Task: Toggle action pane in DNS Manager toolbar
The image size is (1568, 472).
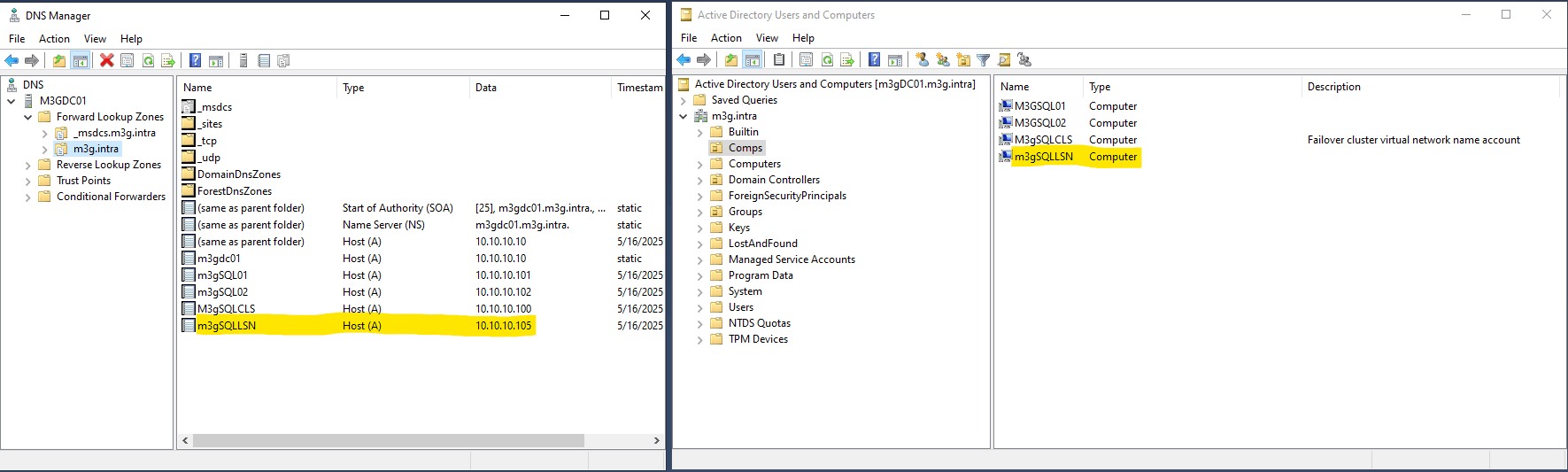Action: 216,60
